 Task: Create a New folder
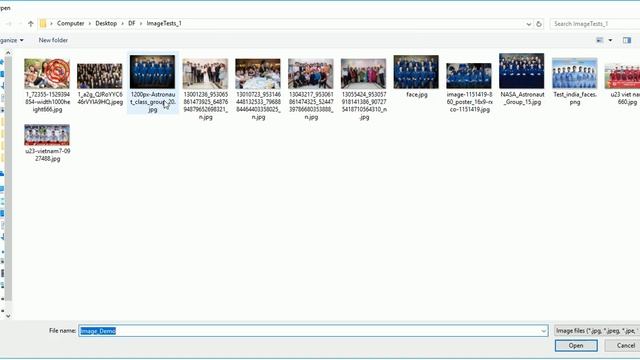pyautogui.click(x=53, y=40)
